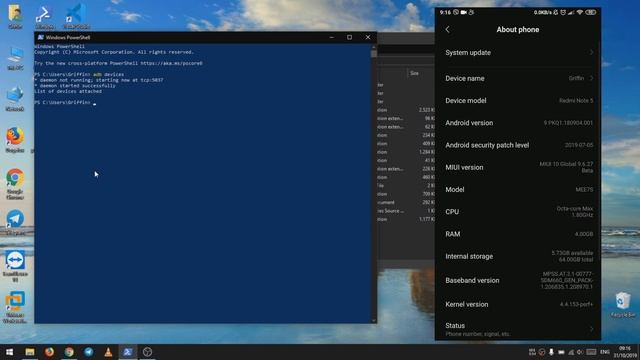Tap the CPU row on phone
640x360 pixels.
pos(518,212)
